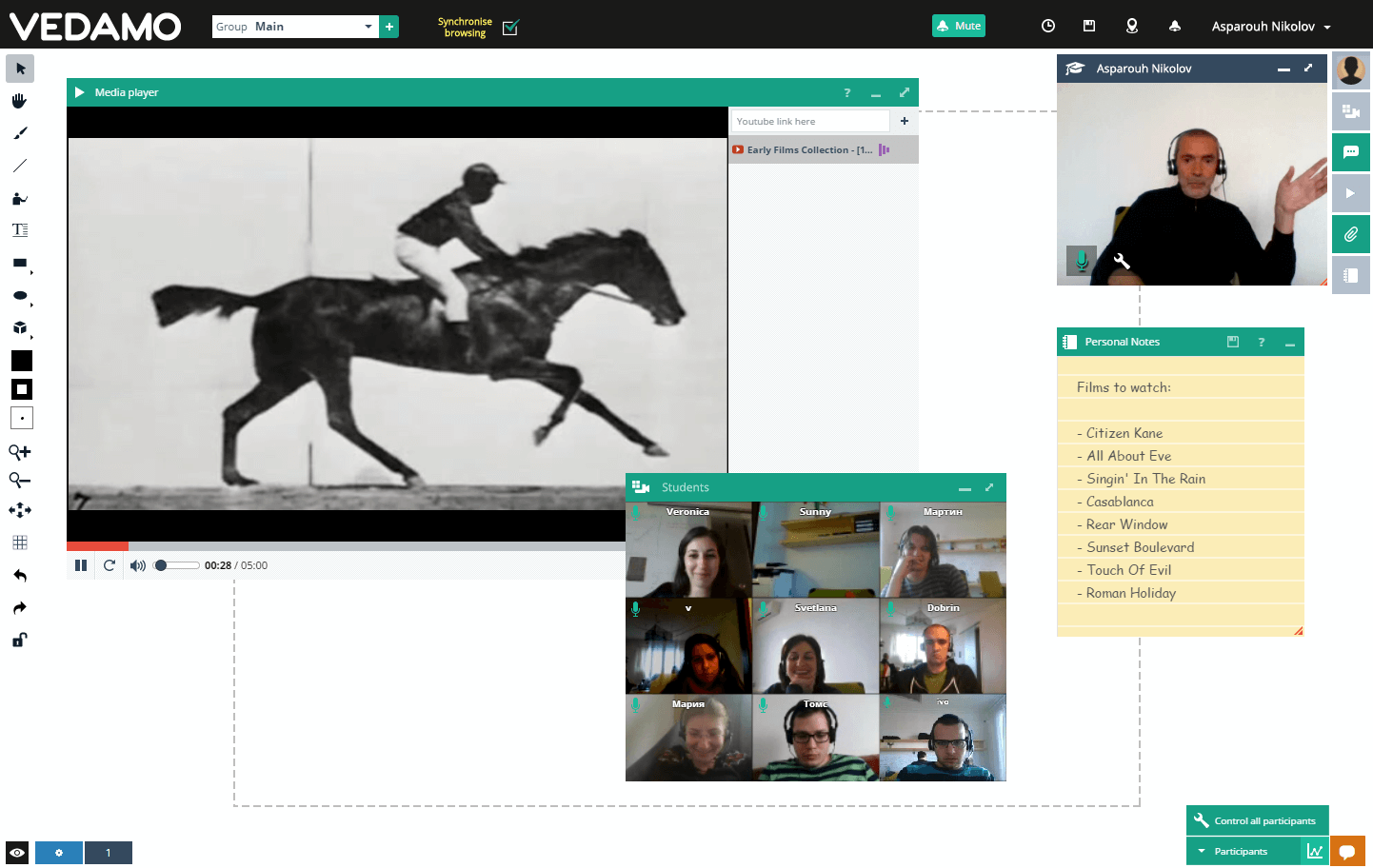Toggle the Synchronise browsing checkbox
This screenshot has height=868, width=1373.
[510, 28]
